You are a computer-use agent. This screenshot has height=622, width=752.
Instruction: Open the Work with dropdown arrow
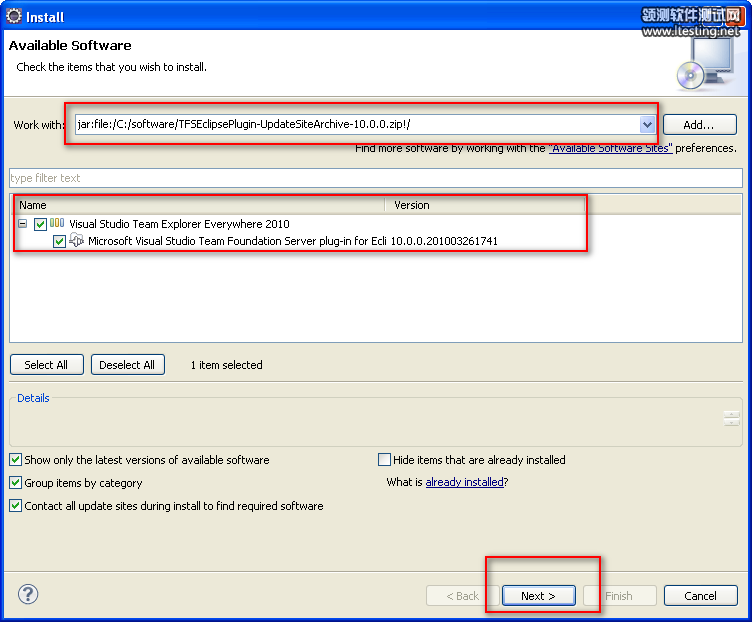647,125
